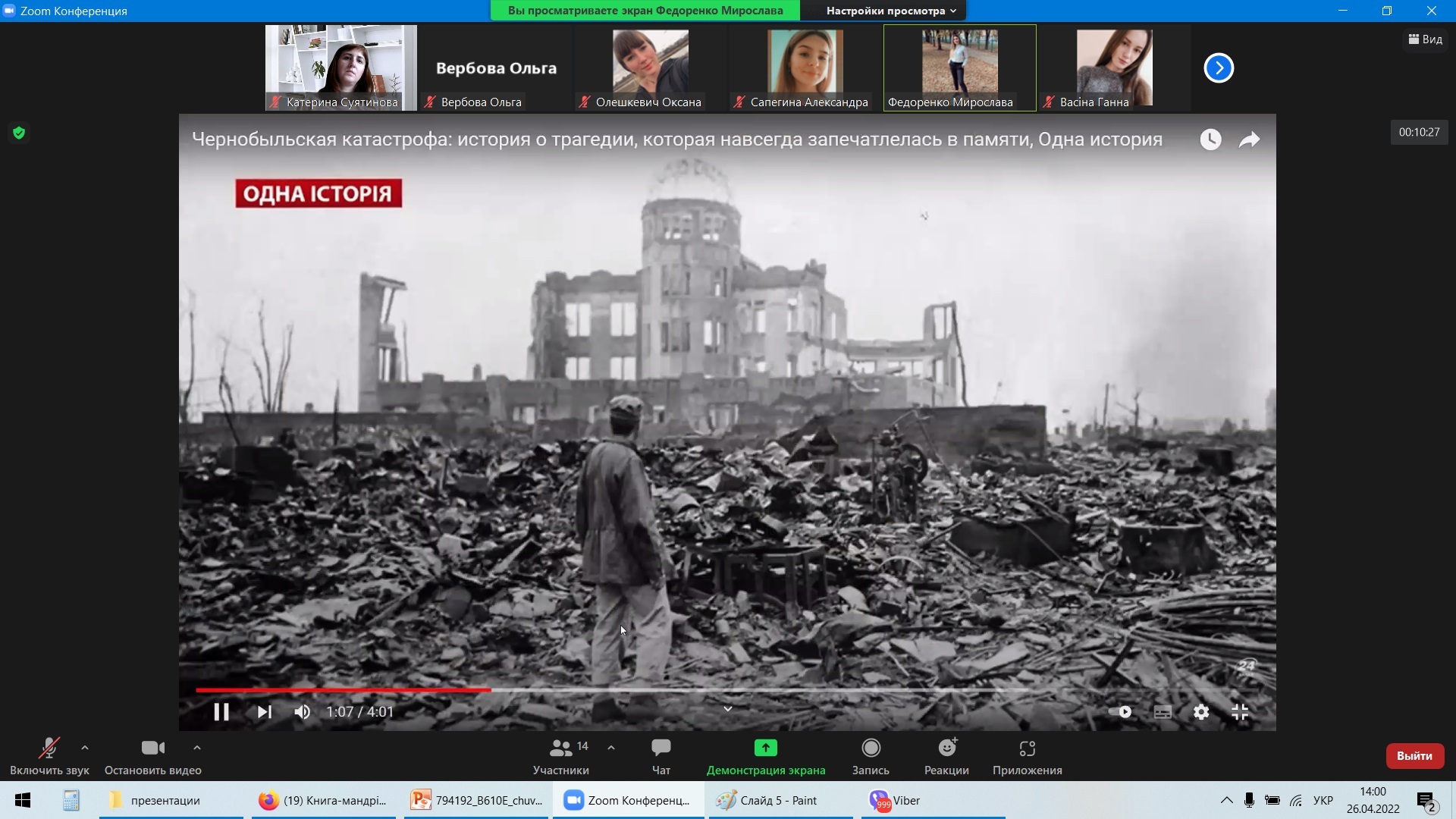The width and height of the screenshot is (1456, 819).
Task: Open the Чат chat panel
Action: click(661, 756)
